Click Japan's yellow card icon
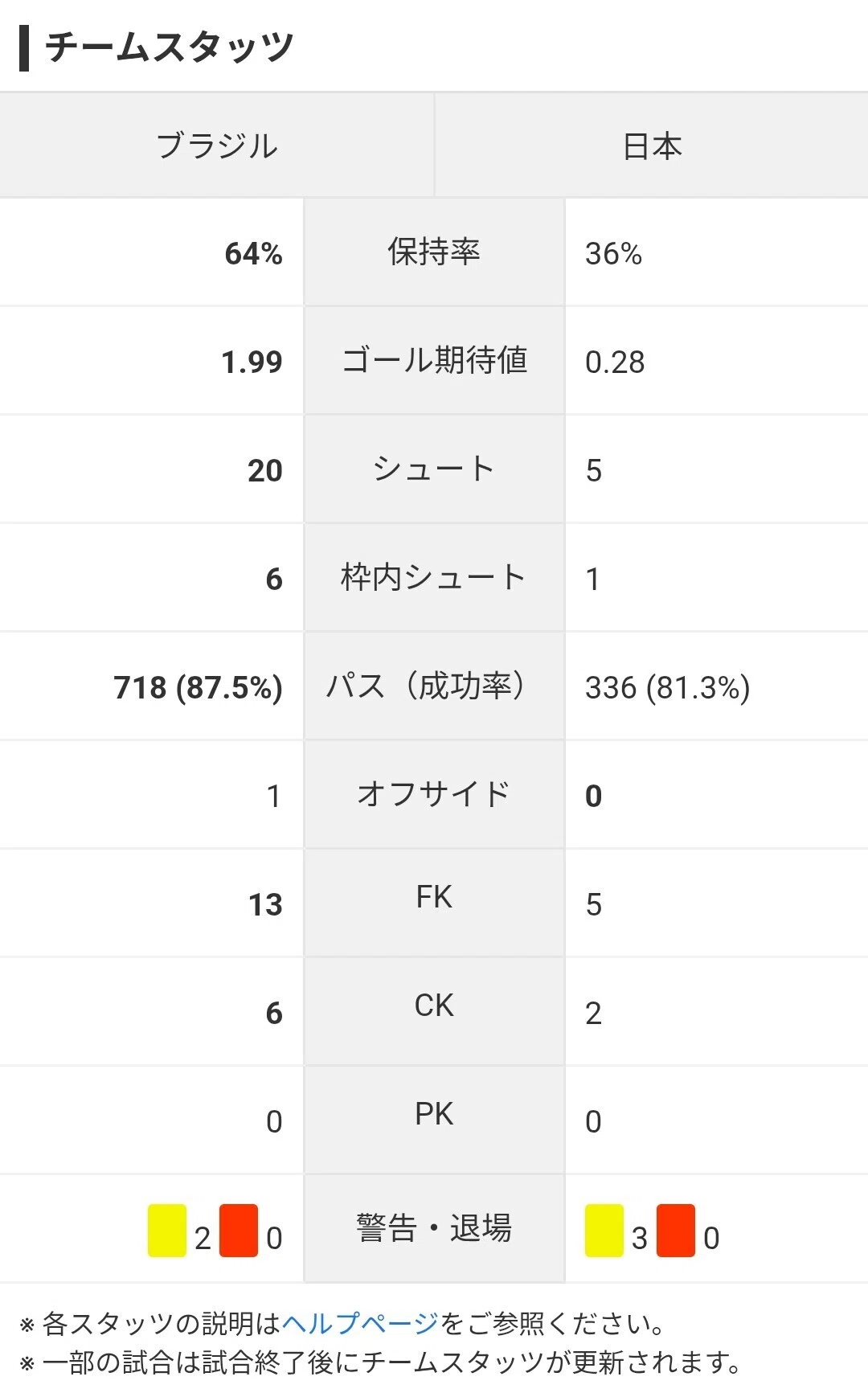Screen dimensions: 868x1397 pyautogui.click(x=604, y=1230)
